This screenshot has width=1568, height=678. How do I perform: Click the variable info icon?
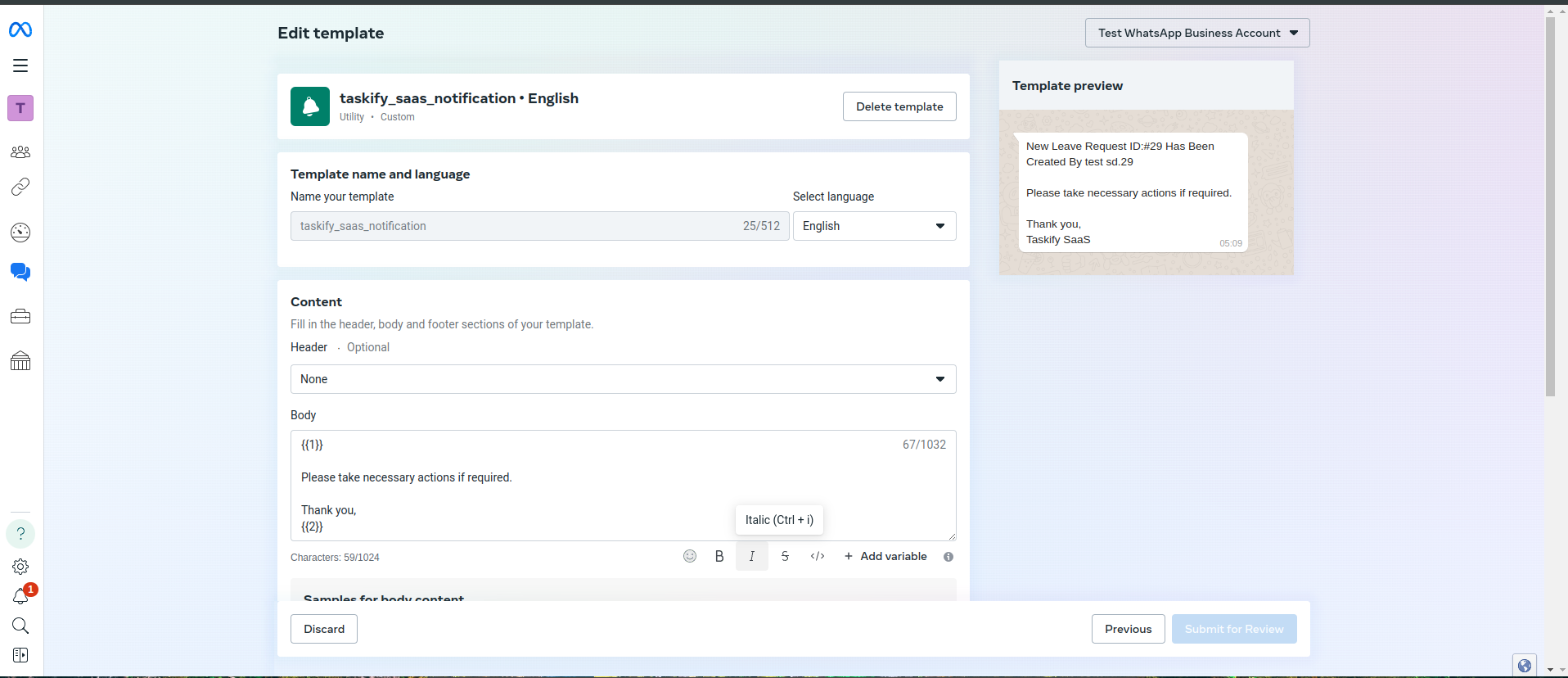[948, 557]
